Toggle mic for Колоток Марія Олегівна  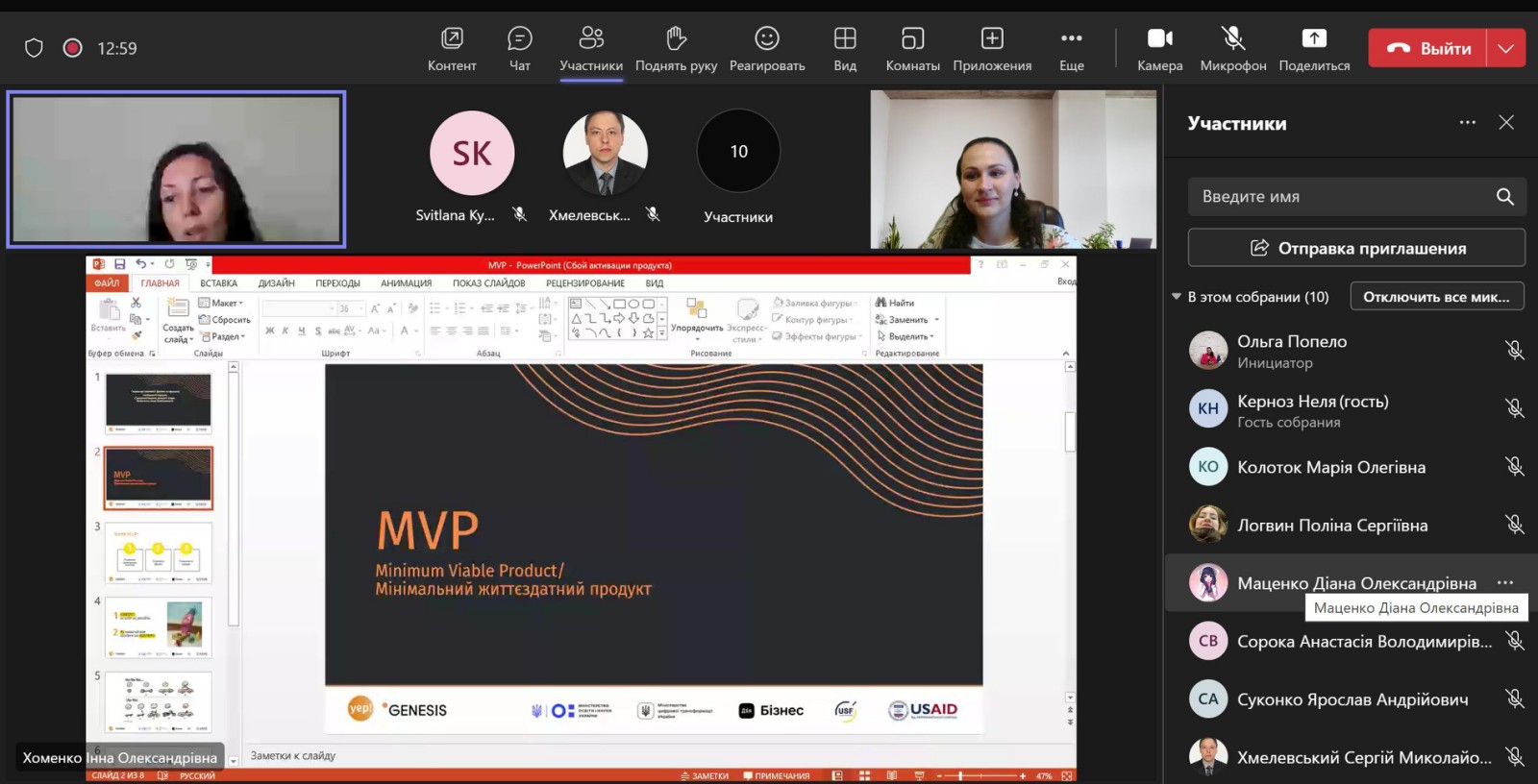tap(1514, 467)
